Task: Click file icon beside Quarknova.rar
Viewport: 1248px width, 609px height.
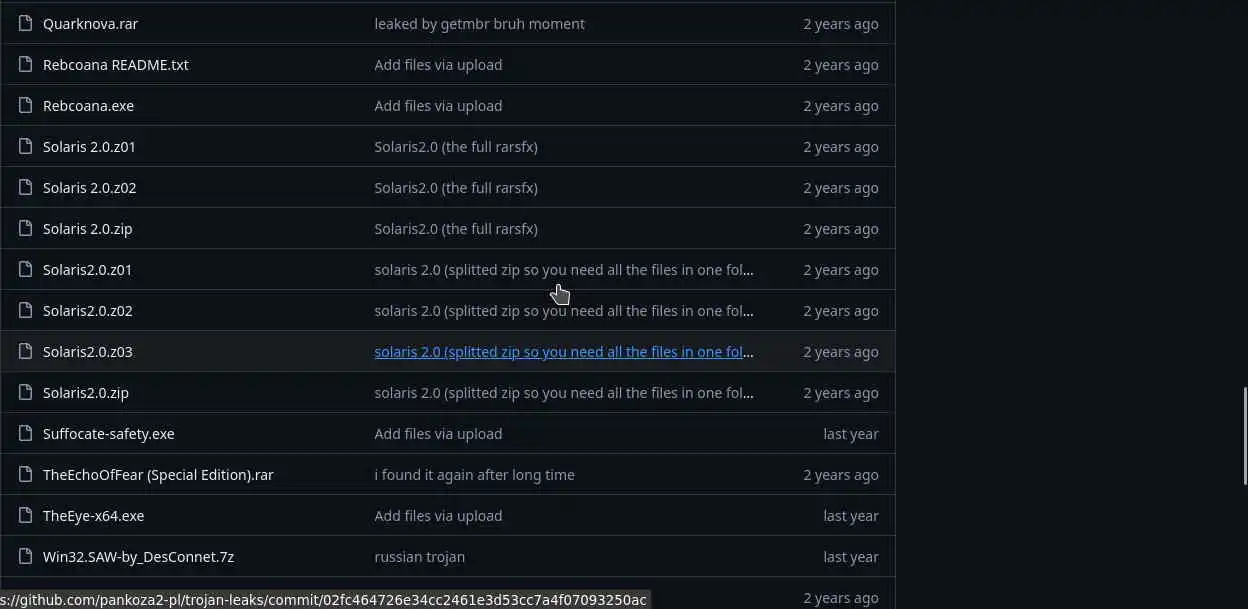Action: [x=25, y=23]
